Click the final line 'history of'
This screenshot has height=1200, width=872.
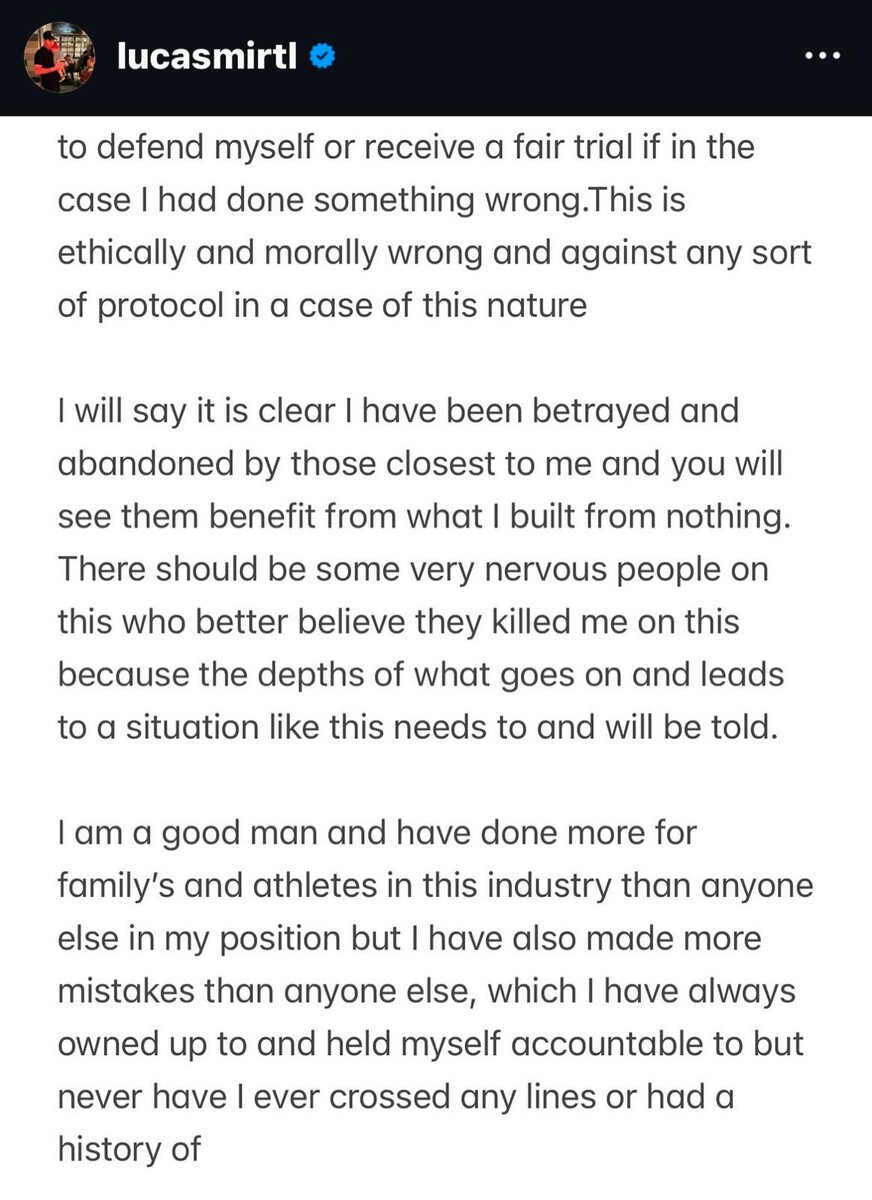coord(129,1150)
